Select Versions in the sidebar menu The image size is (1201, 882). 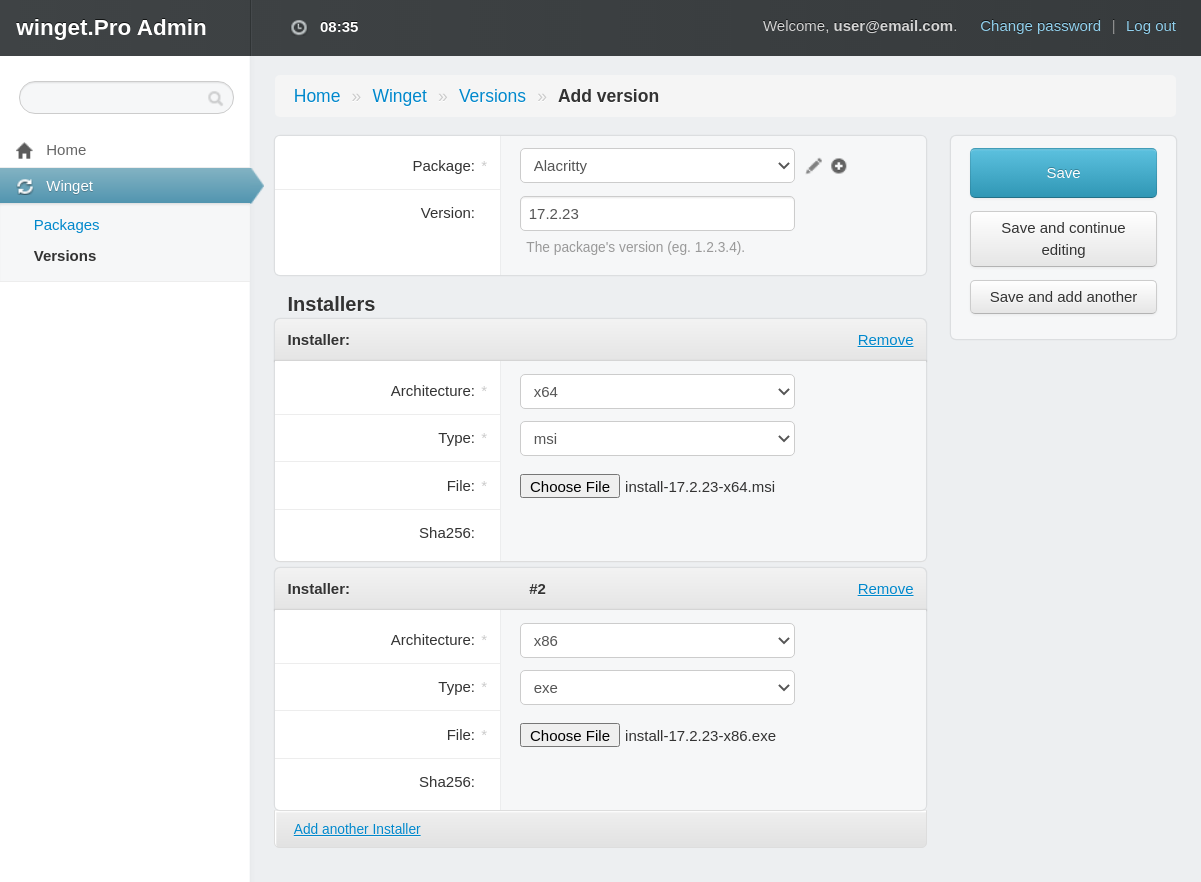click(65, 256)
